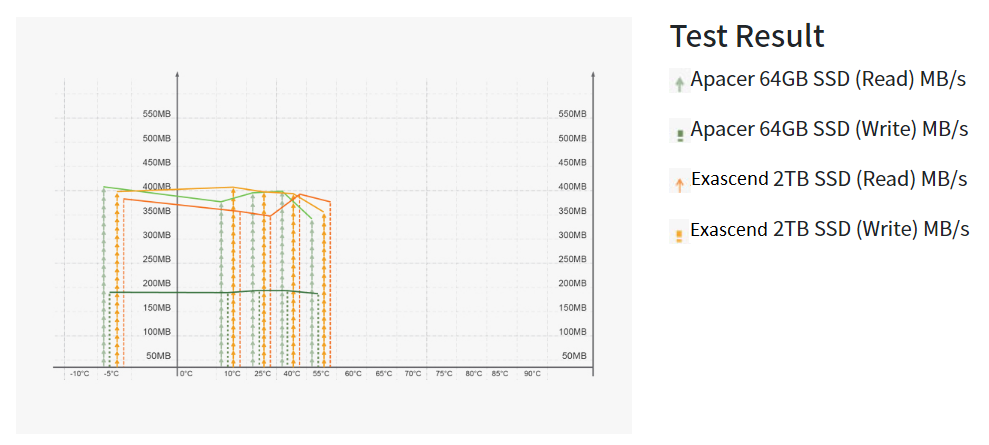Click the 50MB label on the left axis

[158, 356]
